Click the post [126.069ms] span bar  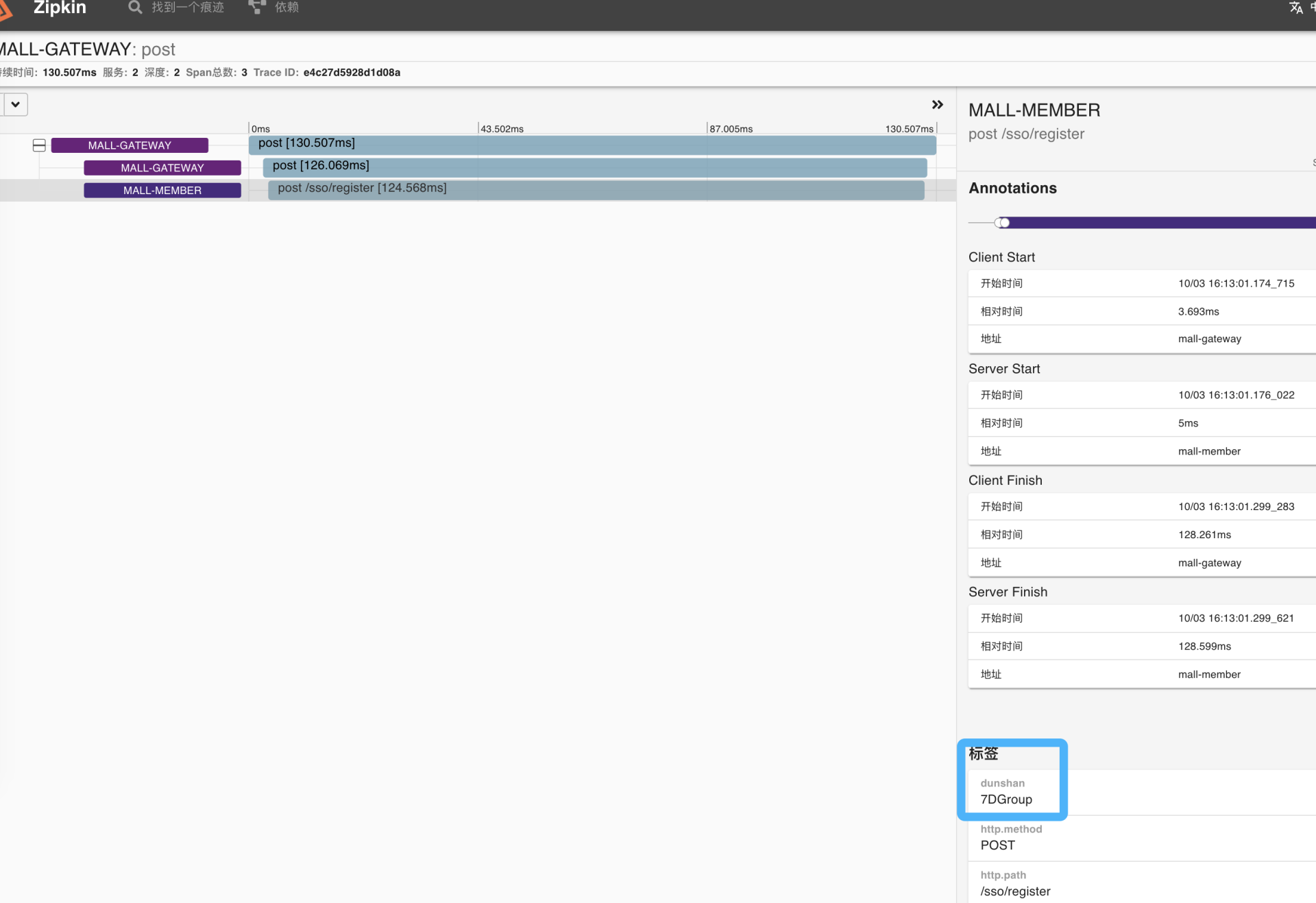coord(595,167)
